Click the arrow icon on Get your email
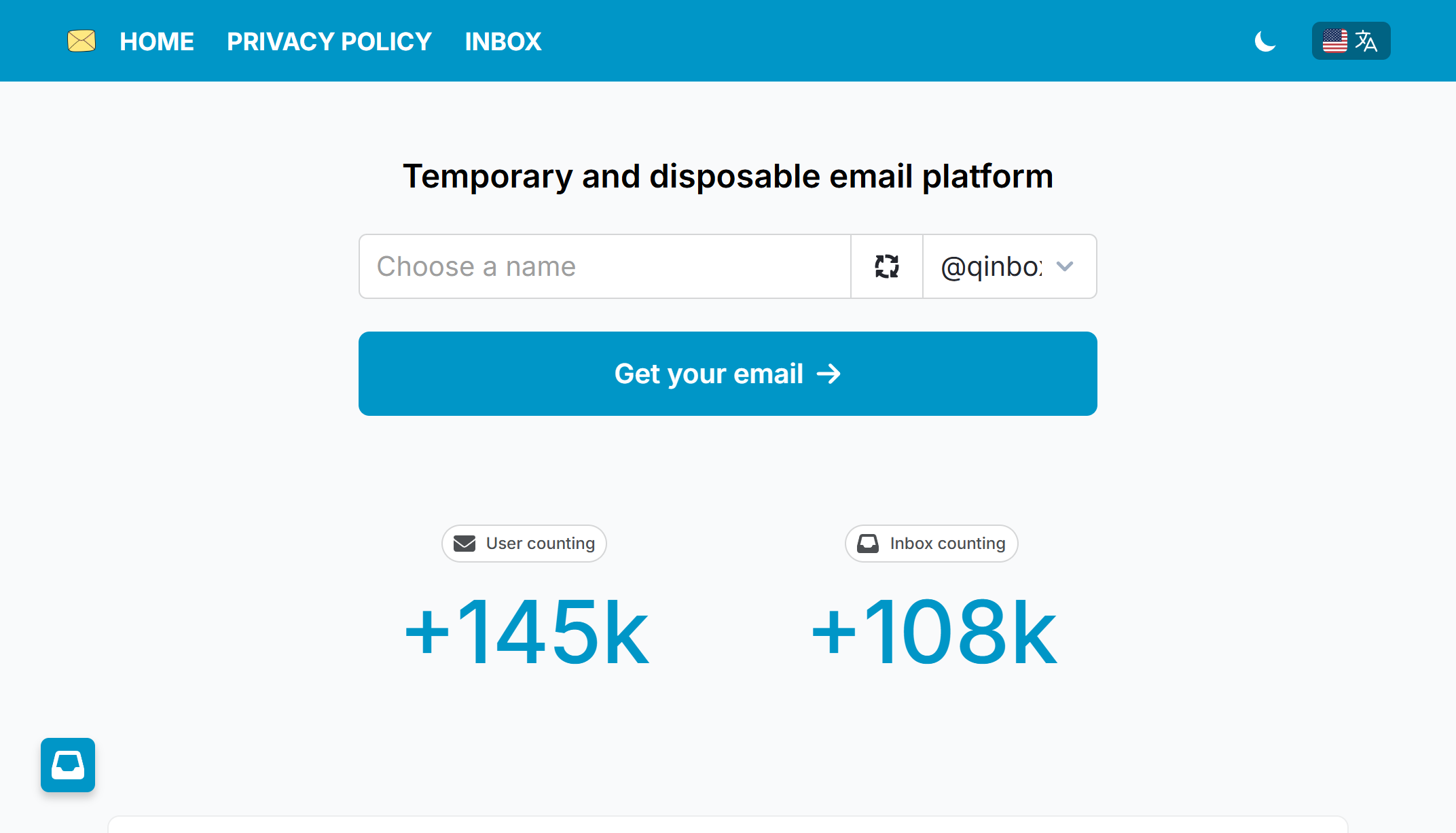Screen dimensions: 1456x833 tap(829, 374)
